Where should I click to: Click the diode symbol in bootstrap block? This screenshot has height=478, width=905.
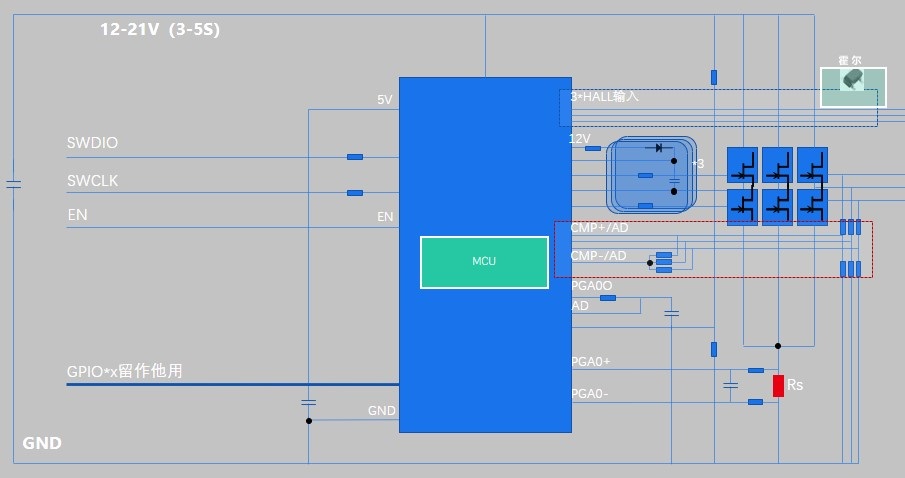[657, 148]
